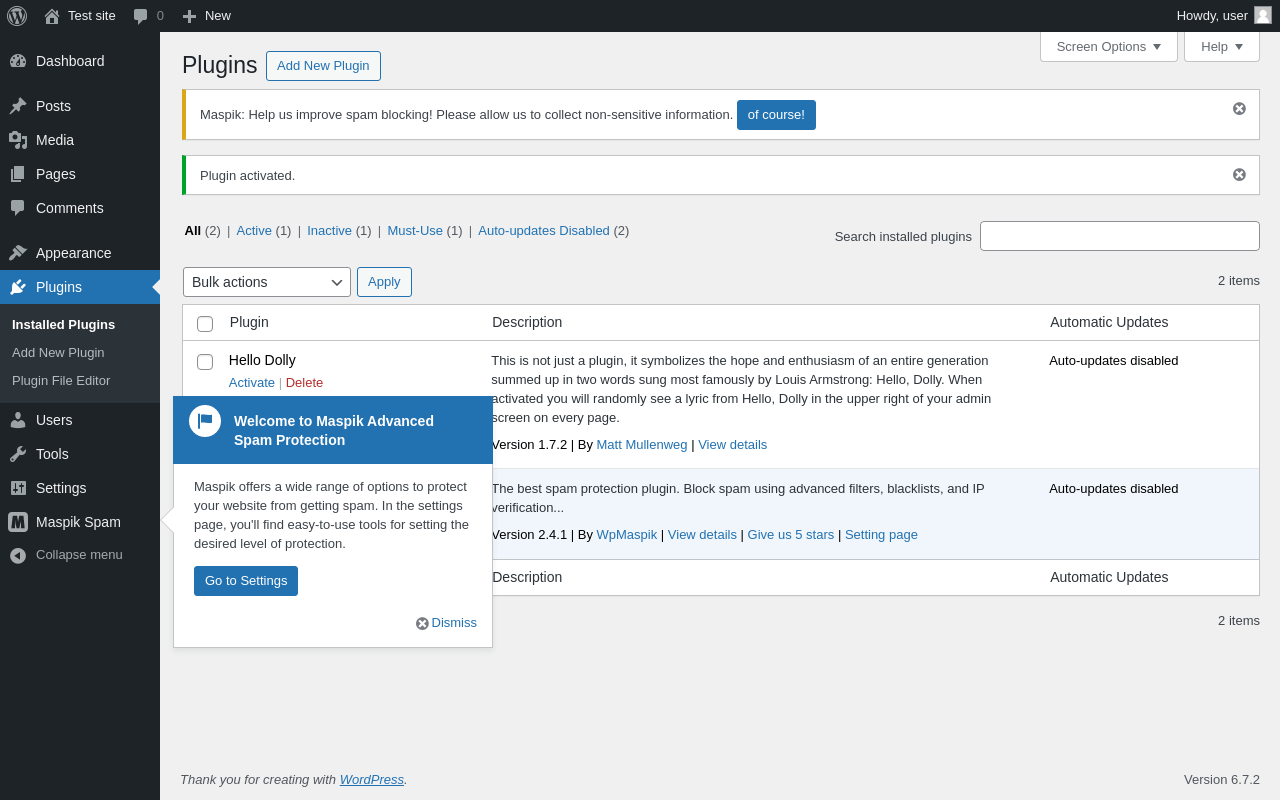Activate the Hello Dolly plugin
1280x800 pixels.
click(x=252, y=382)
